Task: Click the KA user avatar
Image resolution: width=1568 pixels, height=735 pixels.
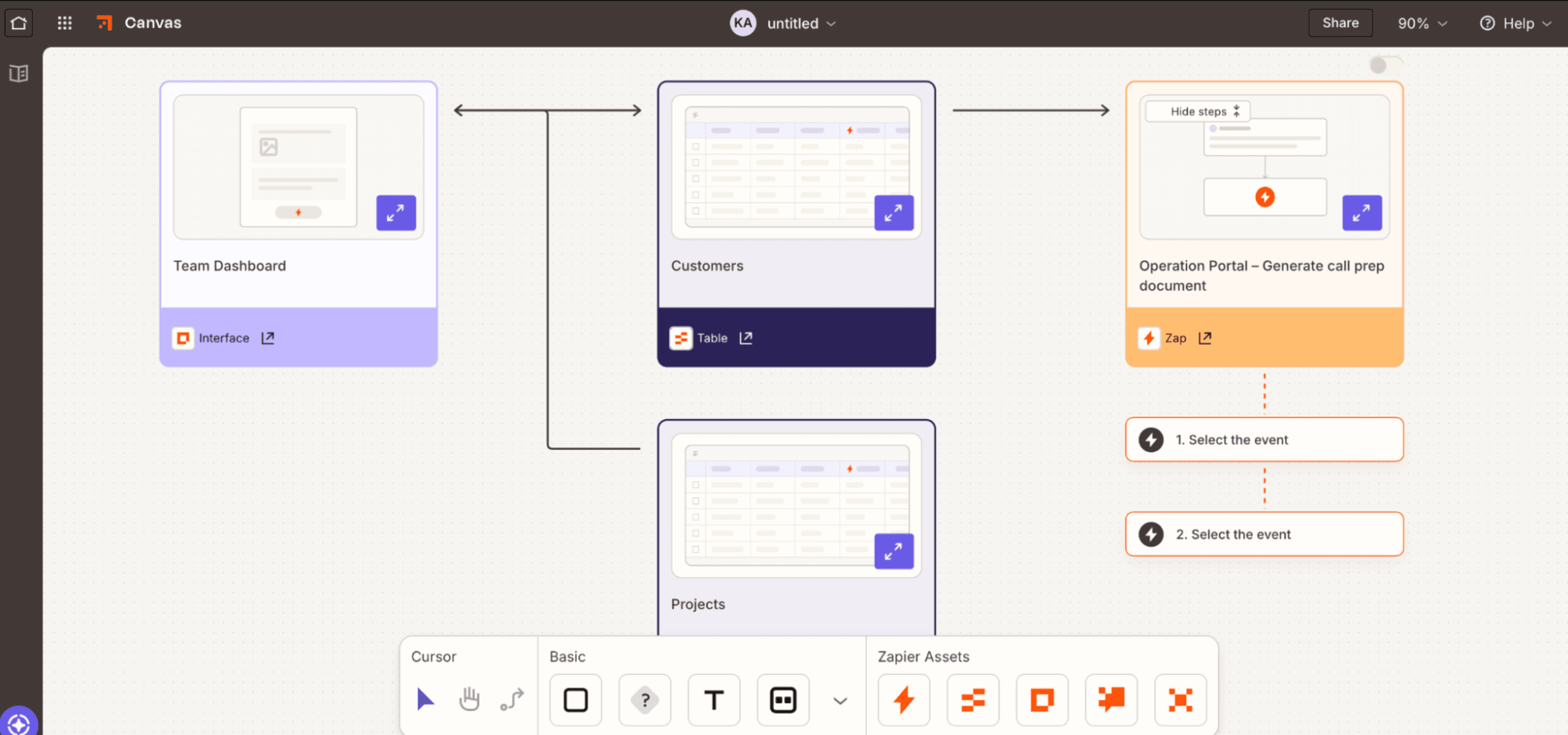Action: pos(742,23)
